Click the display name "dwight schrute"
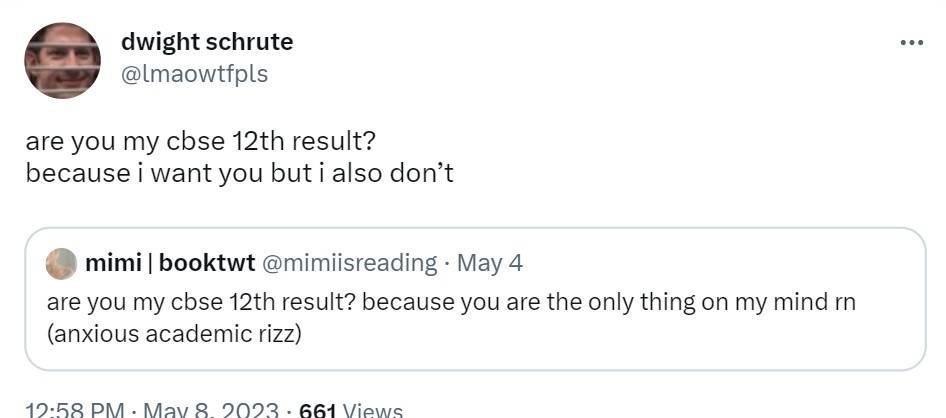 207,42
